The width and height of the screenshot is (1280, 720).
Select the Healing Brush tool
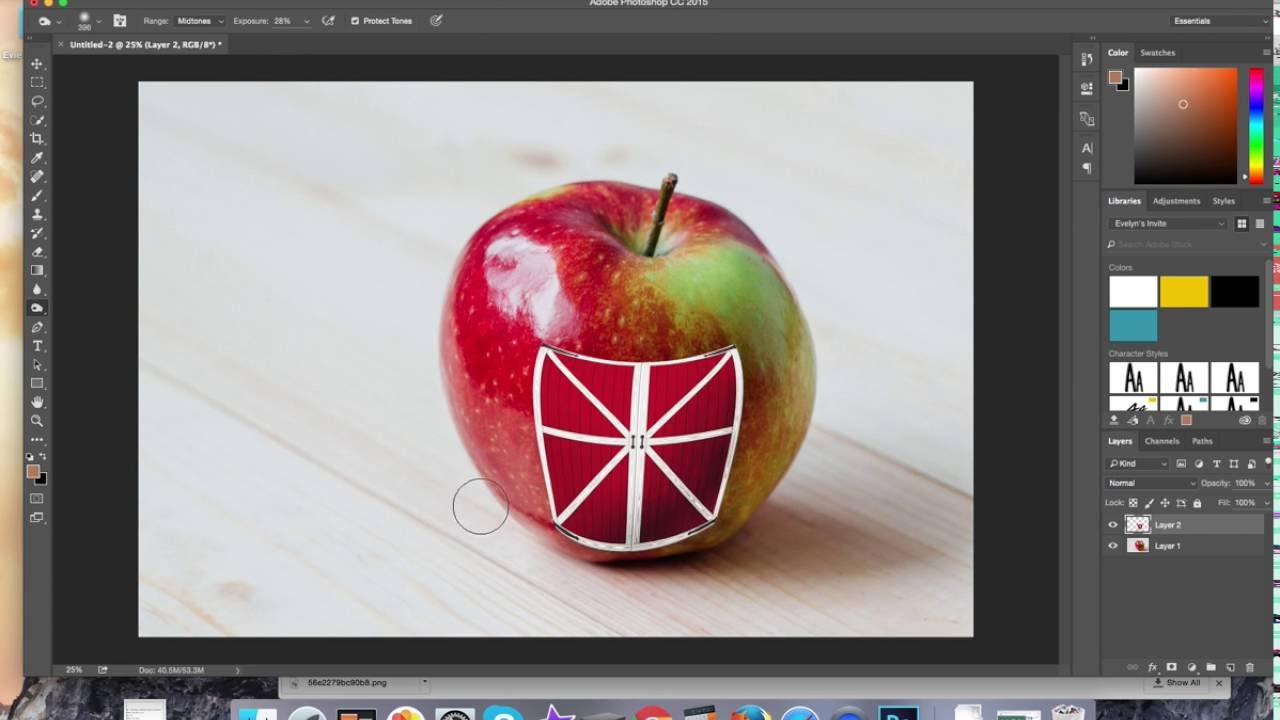click(37, 177)
